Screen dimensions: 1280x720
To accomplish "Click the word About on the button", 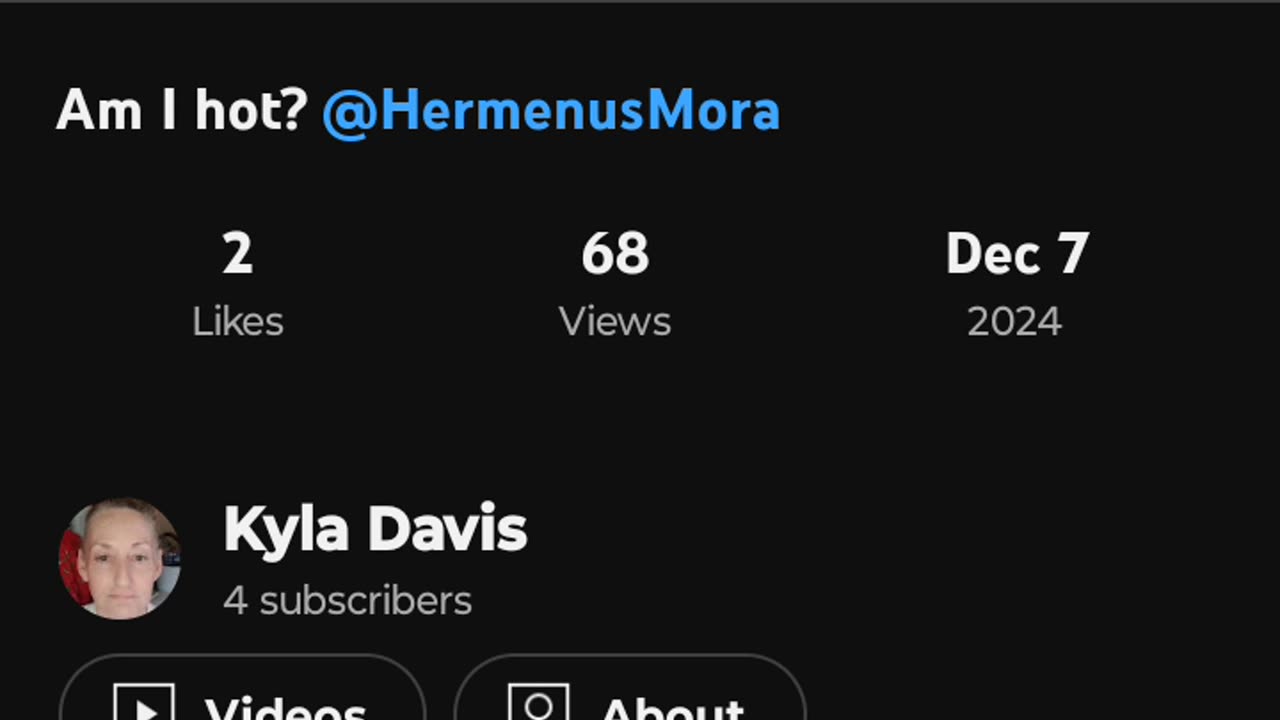I will (673, 706).
